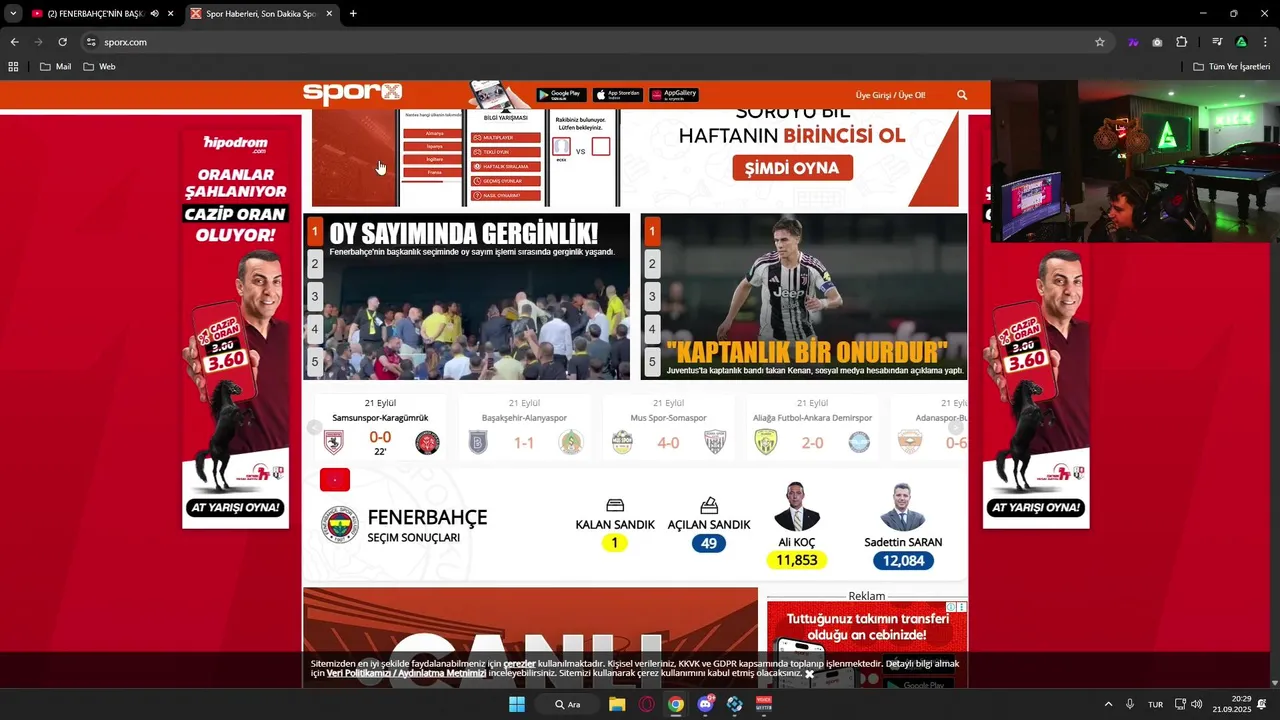
Task: Open the Aliağa Futbol-Ankara Demirspor match
Action: 812,427
